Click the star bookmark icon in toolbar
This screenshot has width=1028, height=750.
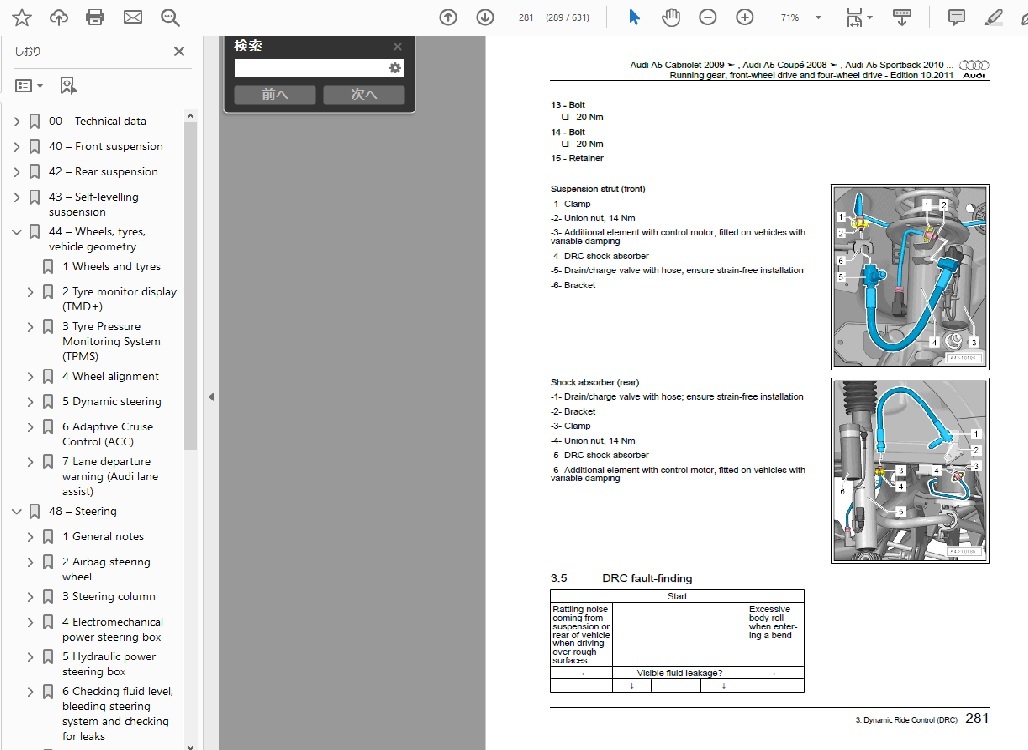[22, 18]
